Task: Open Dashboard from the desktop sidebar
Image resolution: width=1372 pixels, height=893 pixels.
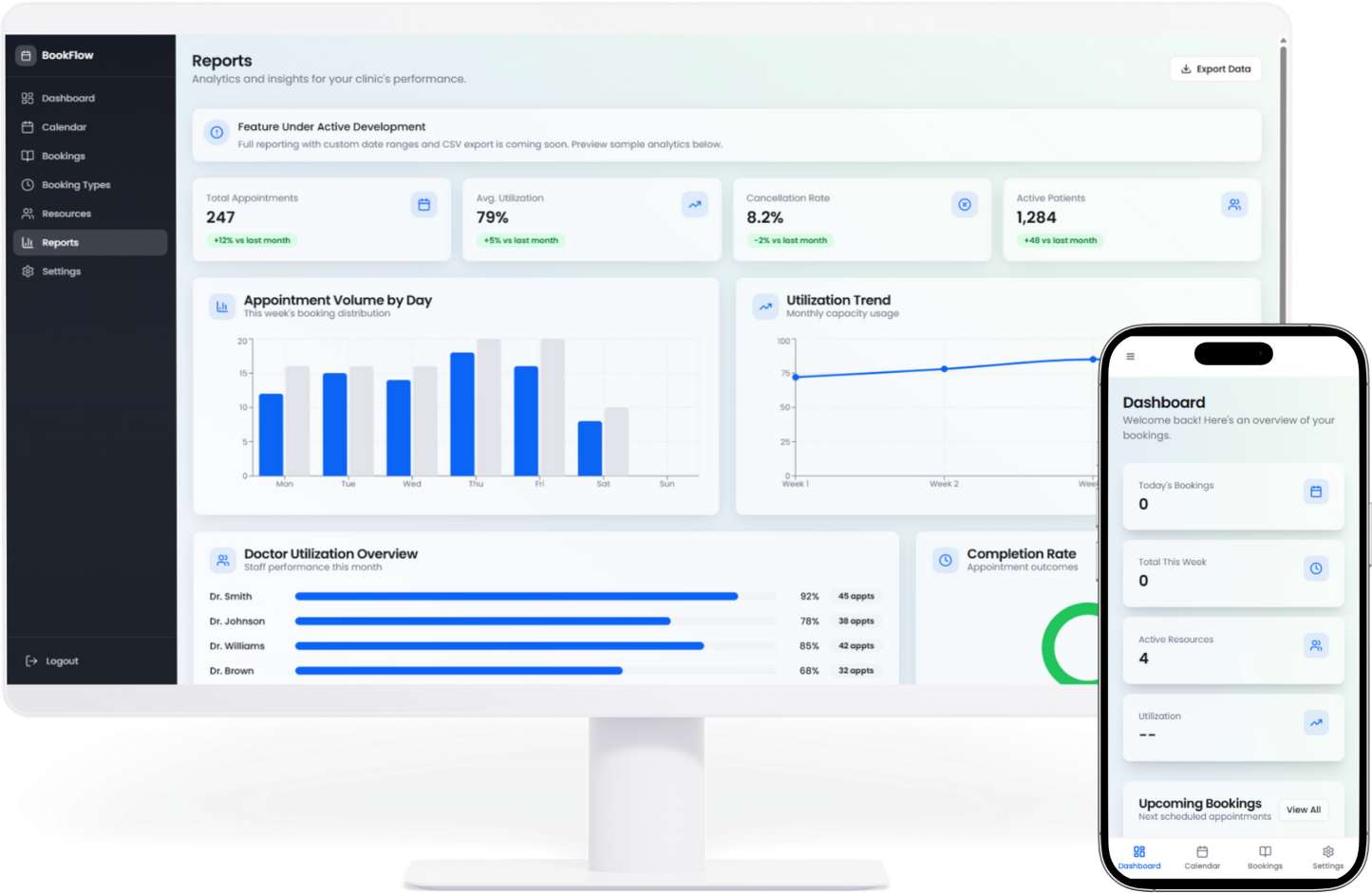Action: pos(67,99)
